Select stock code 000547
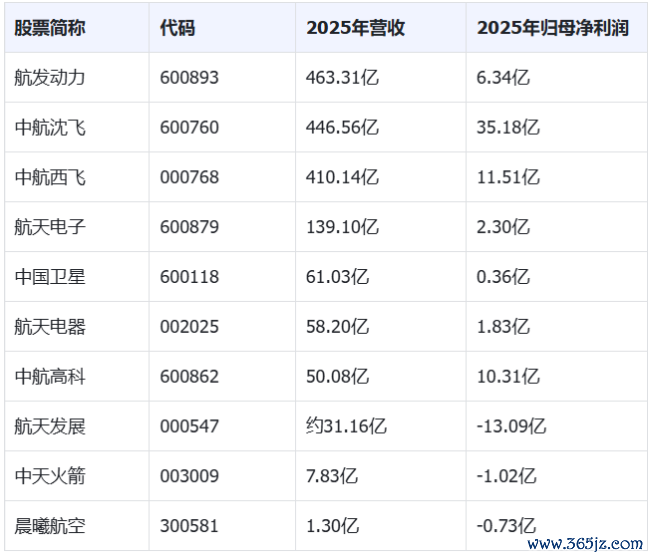Image resolution: width=650 pixels, height=559 pixels. (x=189, y=426)
